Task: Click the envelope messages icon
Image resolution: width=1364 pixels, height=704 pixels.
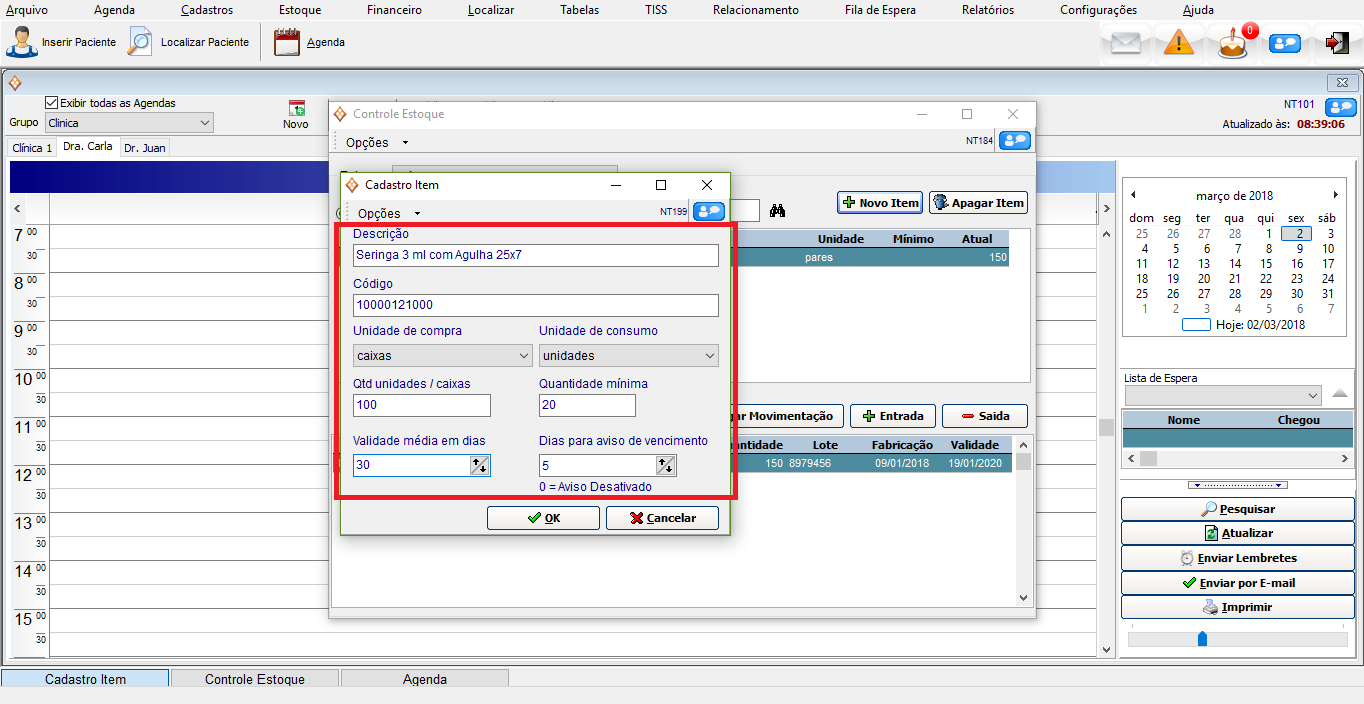Action: tap(1126, 43)
